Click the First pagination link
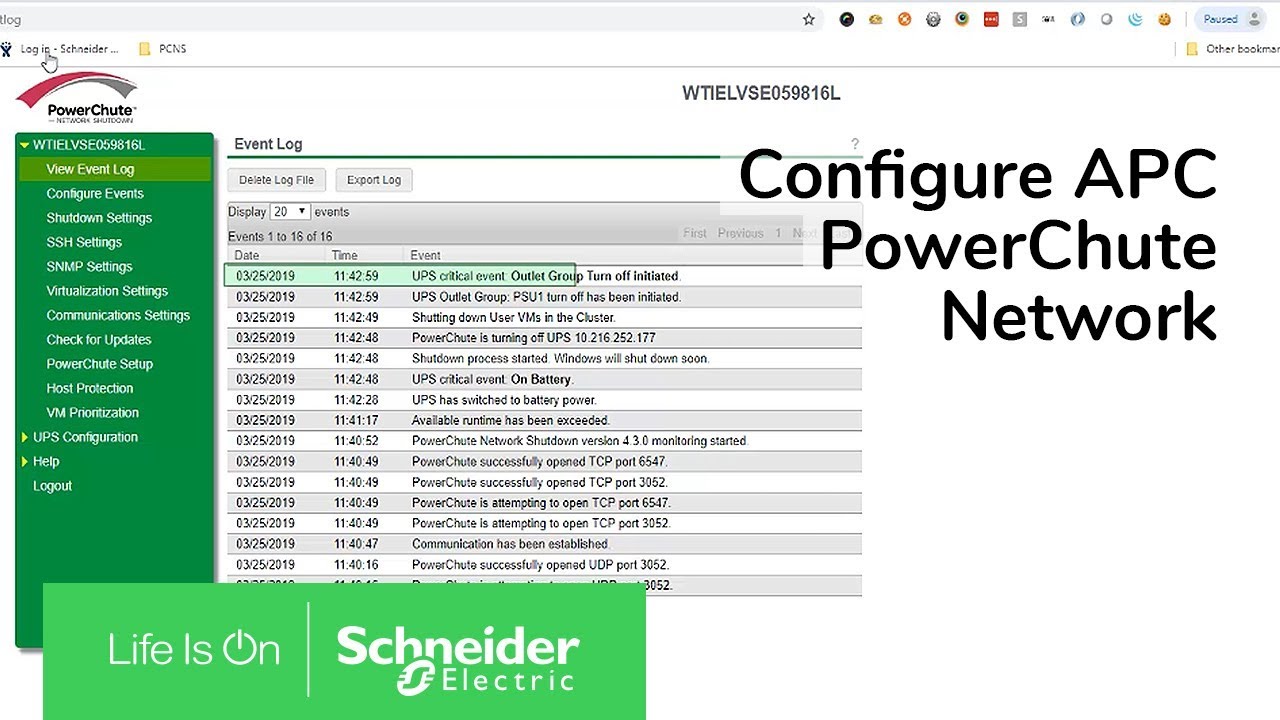Screen dimensions: 1280x720 (695, 233)
